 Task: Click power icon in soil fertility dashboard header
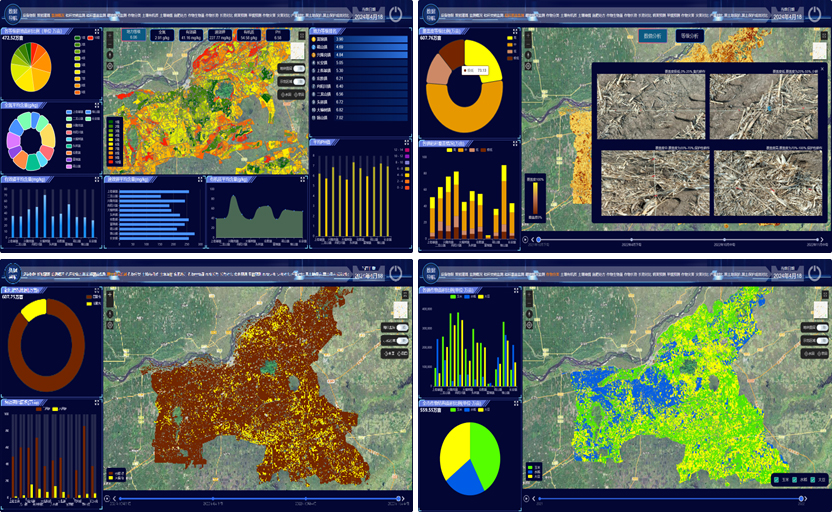pos(396,14)
